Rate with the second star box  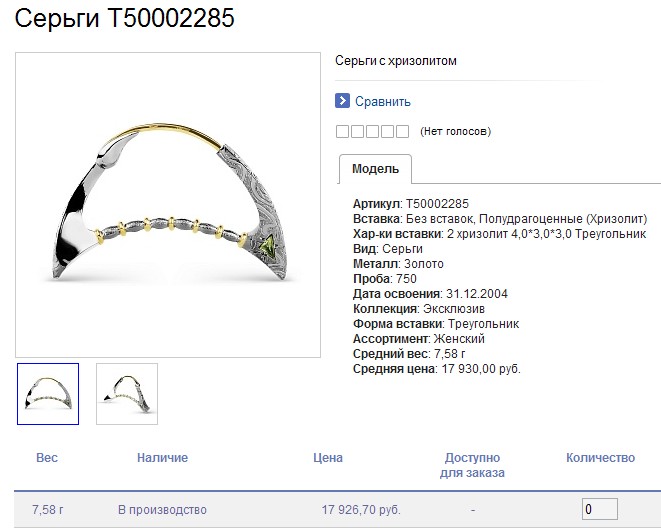357,131
